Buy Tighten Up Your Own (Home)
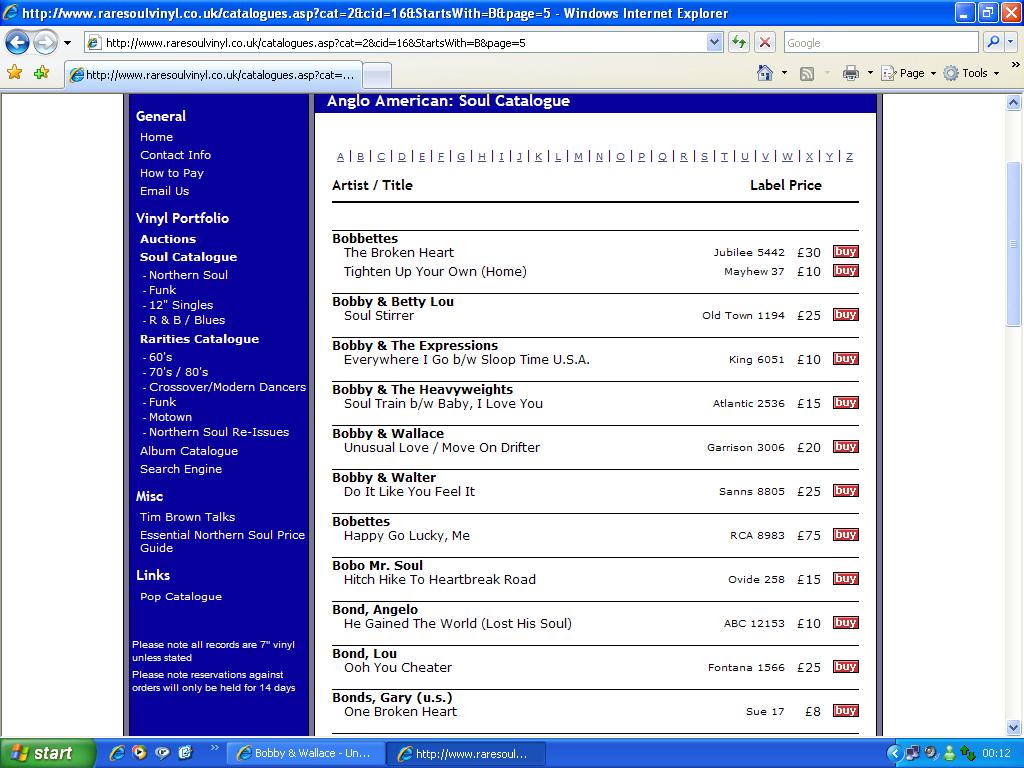Screen dimensions: 1024x768 [845, 270]
